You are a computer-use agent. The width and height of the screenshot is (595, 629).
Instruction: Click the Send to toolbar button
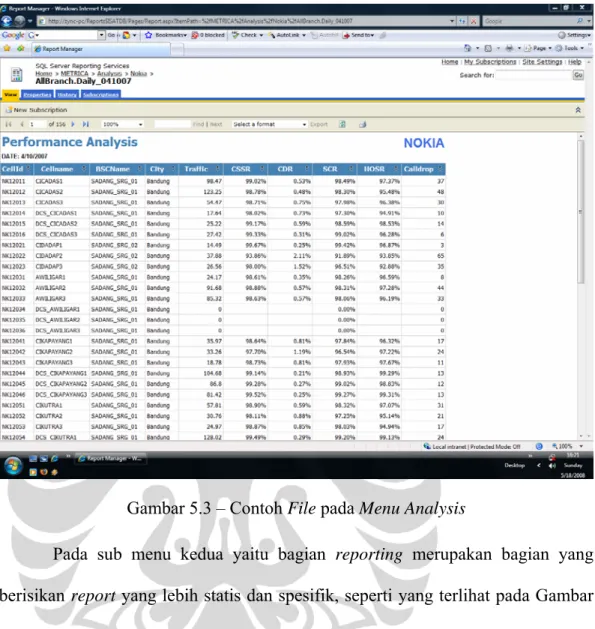[359, 35]
